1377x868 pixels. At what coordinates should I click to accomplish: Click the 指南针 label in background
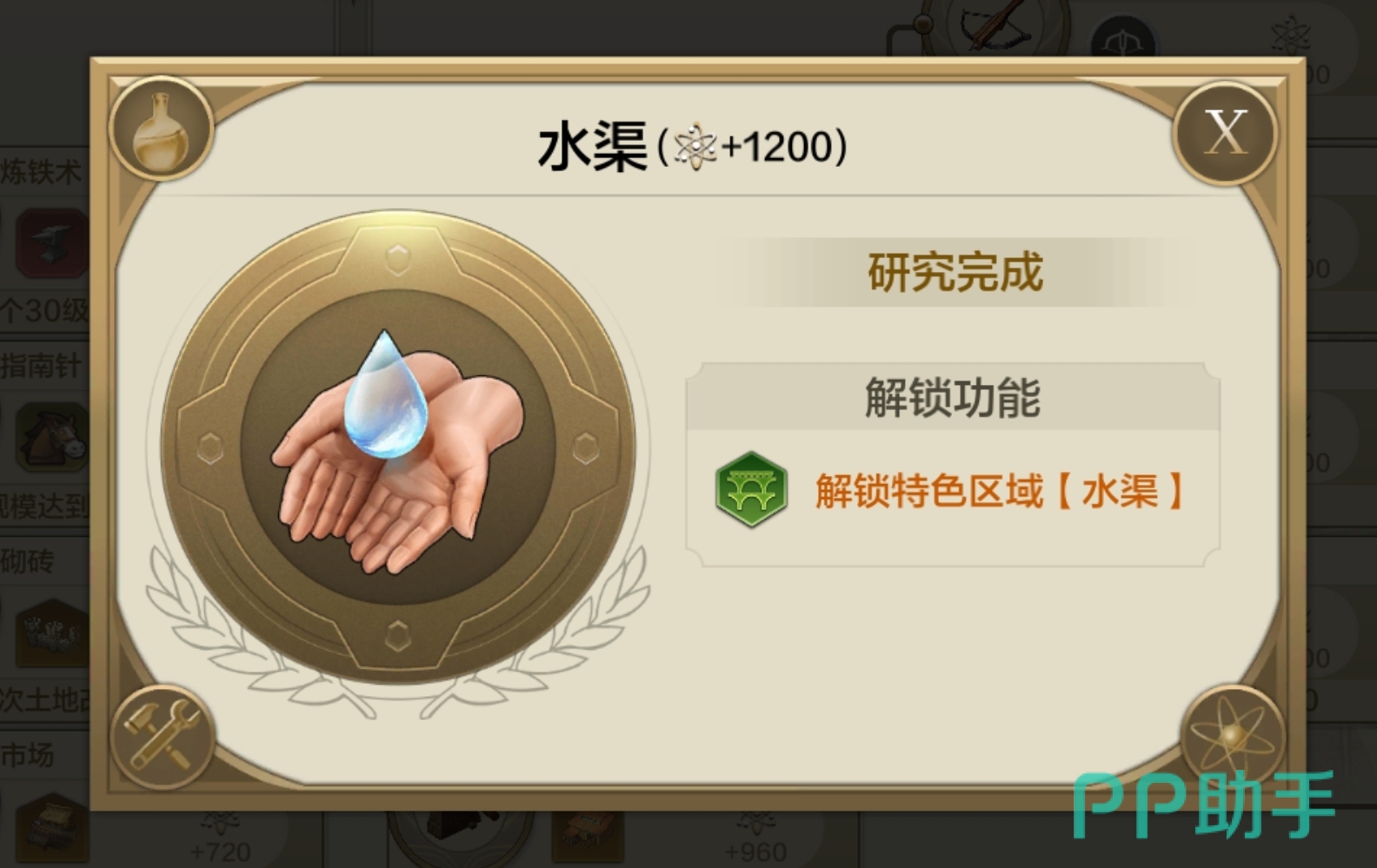point(40,366)
